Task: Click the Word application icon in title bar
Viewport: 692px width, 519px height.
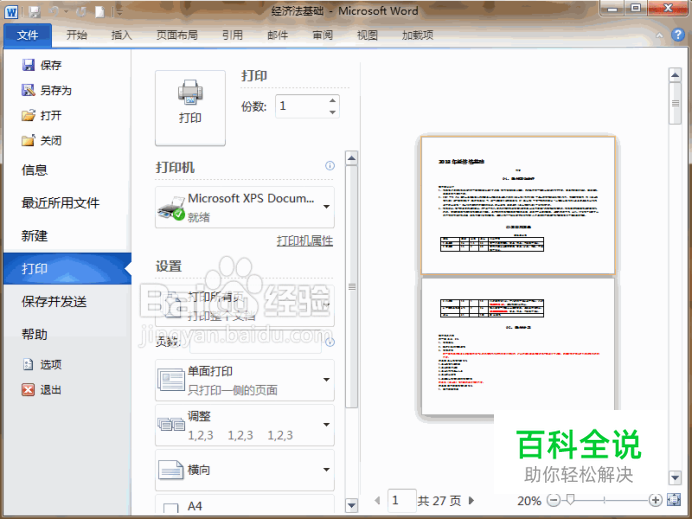Action: (x=11, y=12)
